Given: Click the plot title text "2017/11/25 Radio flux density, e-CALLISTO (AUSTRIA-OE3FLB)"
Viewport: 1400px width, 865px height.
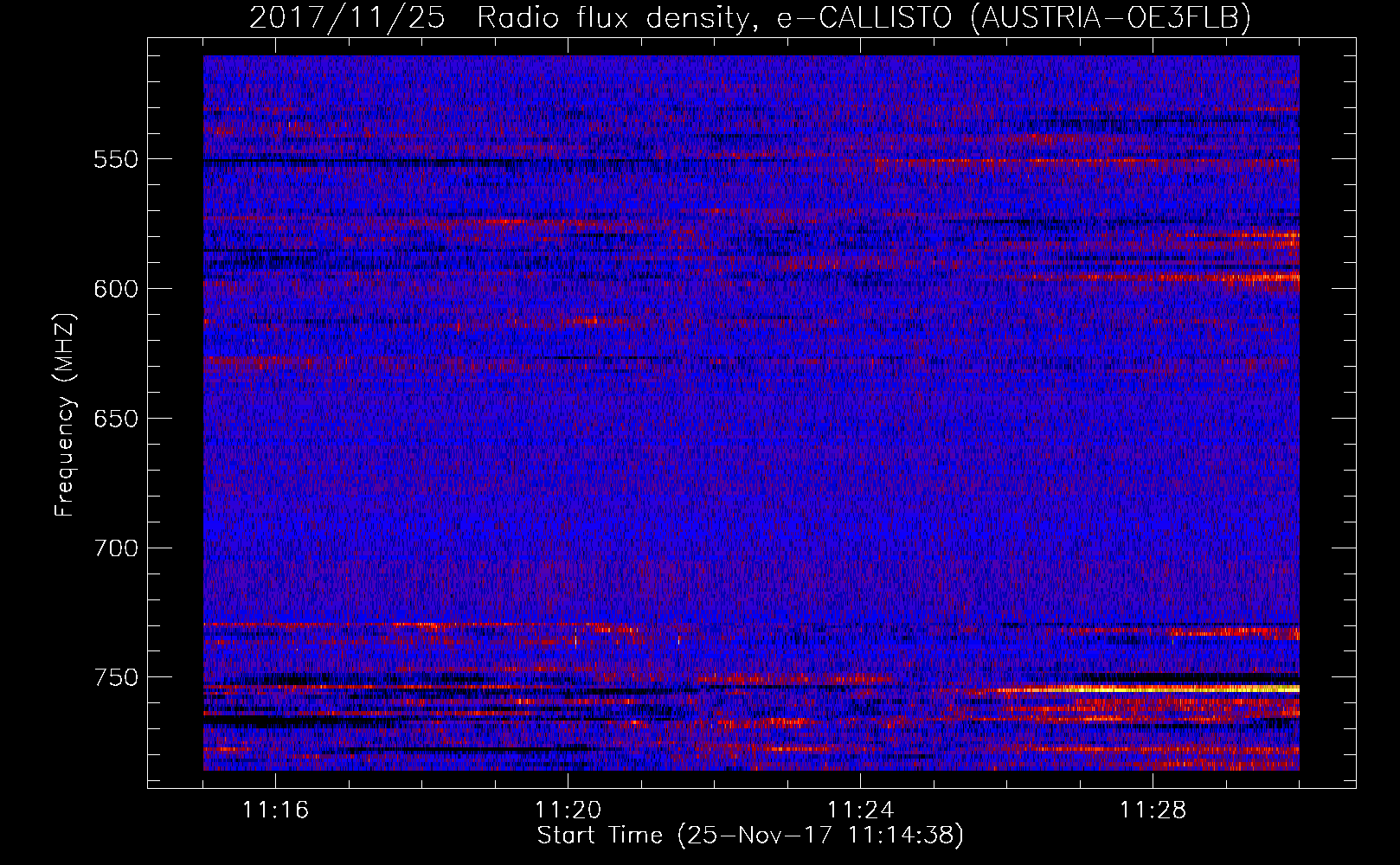Looking at the screenshot, I should 750,17.
